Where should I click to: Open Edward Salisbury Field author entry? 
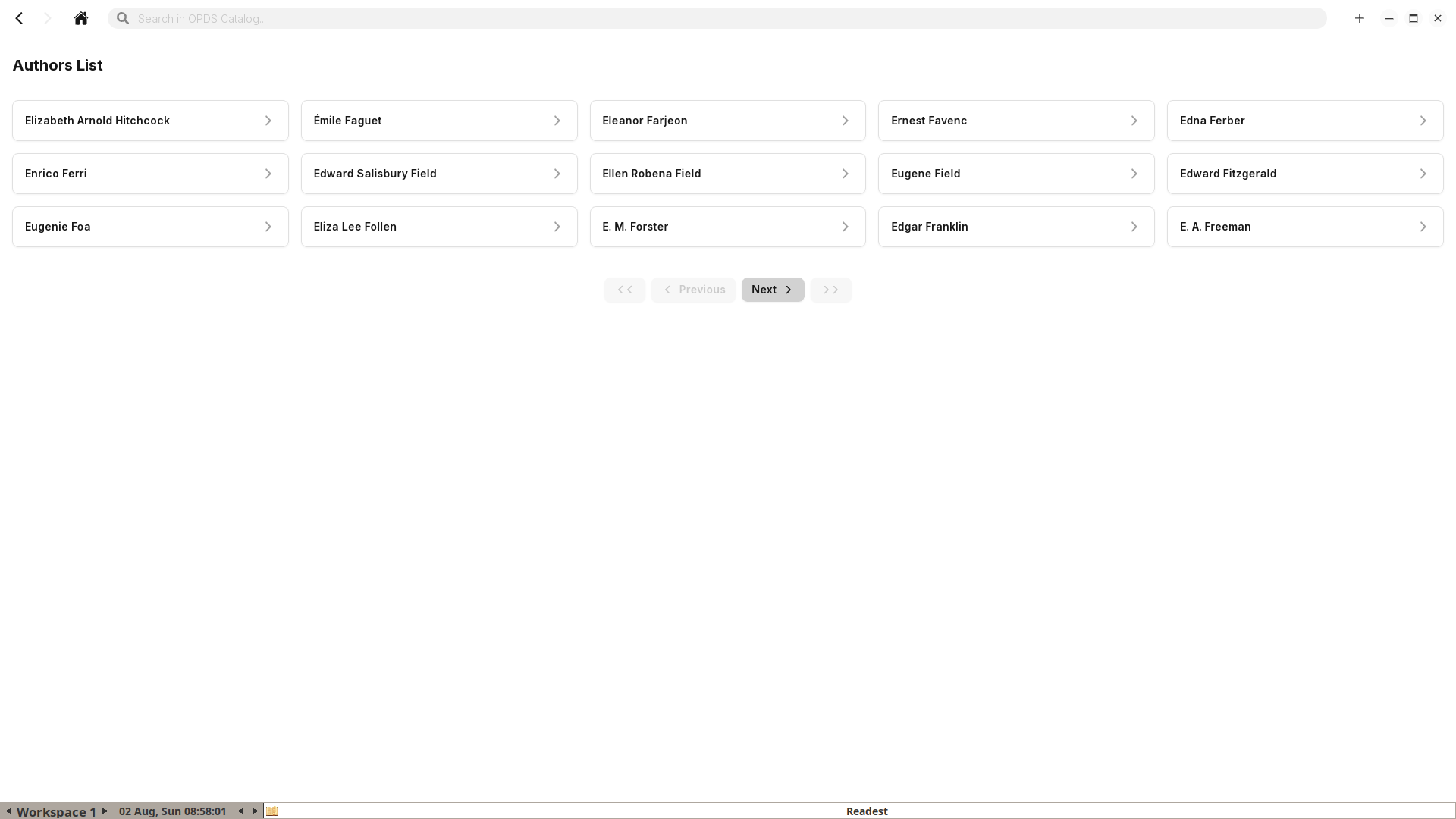tap(439, 174)
